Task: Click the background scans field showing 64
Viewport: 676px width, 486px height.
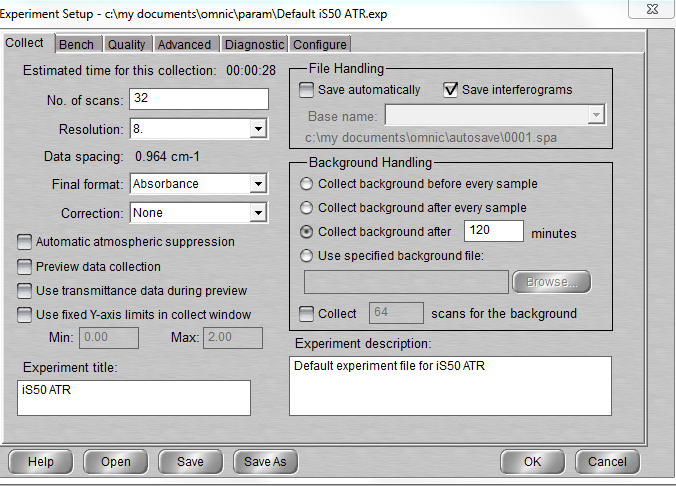Action: pyautogui.click(x=396, y=313)
